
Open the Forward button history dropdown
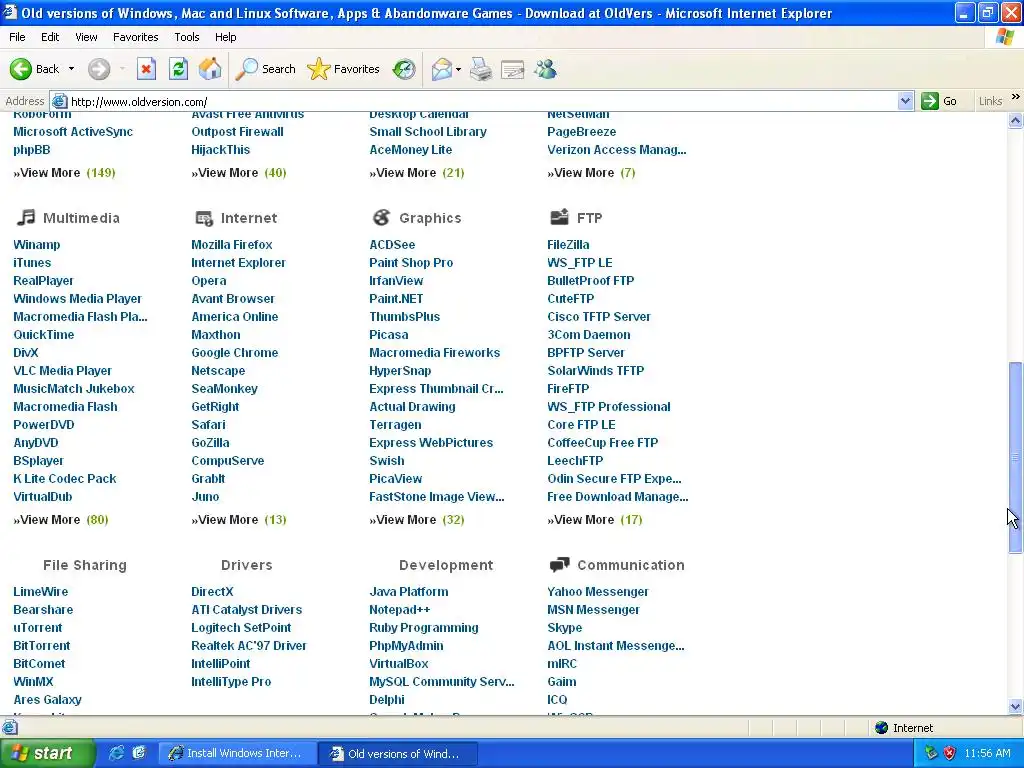coord(122,69)
